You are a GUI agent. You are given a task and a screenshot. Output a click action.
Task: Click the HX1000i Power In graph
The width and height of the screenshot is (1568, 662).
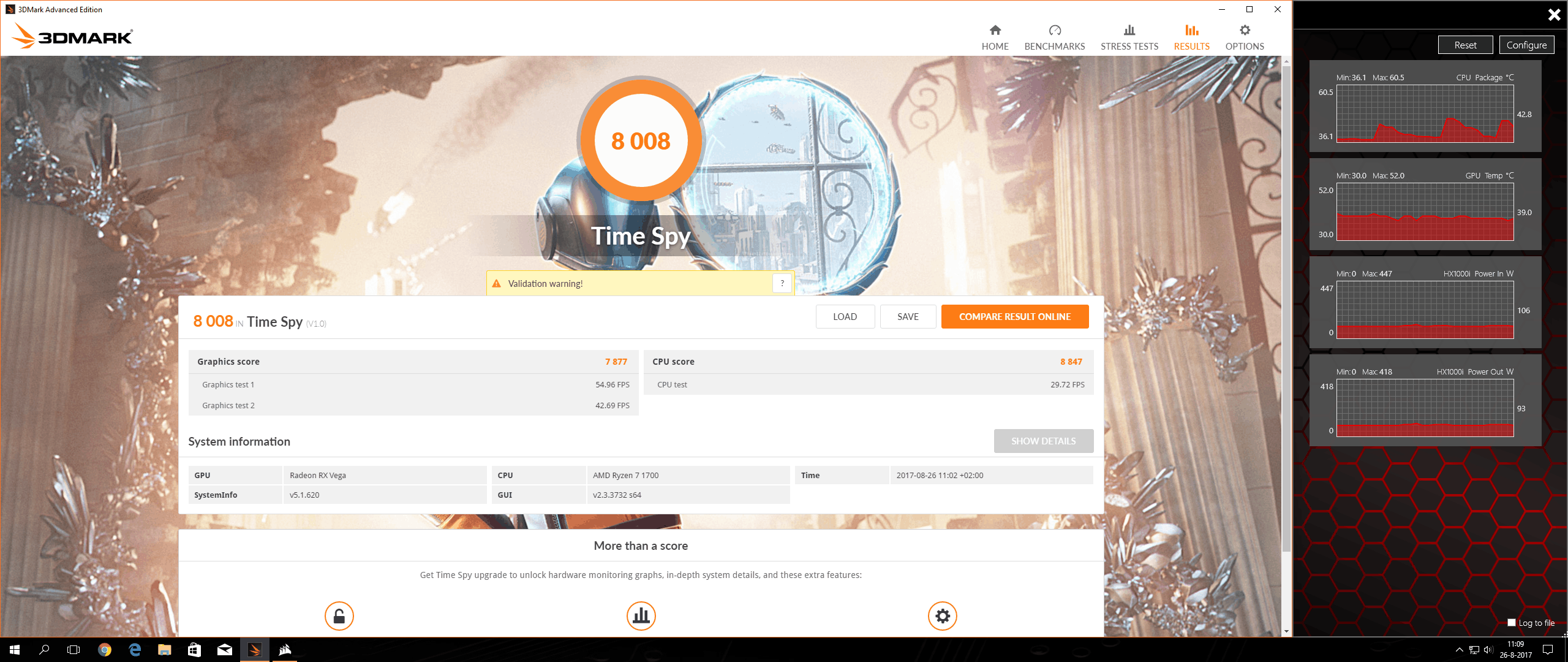(1425, 310)
